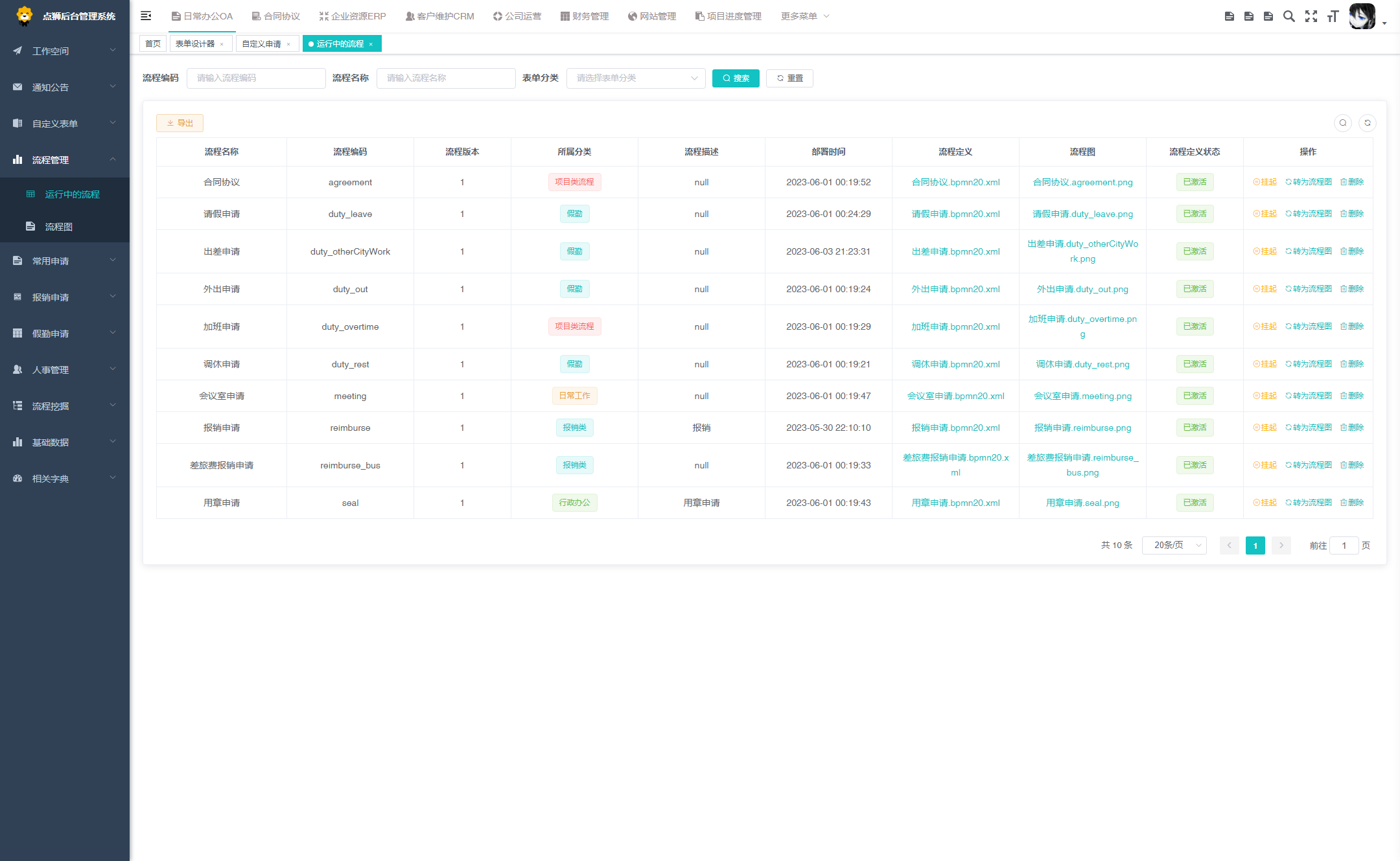Expand 更多菜单 menu
The height and width of the screenshot is (861, 1400).
coord(804,16)
